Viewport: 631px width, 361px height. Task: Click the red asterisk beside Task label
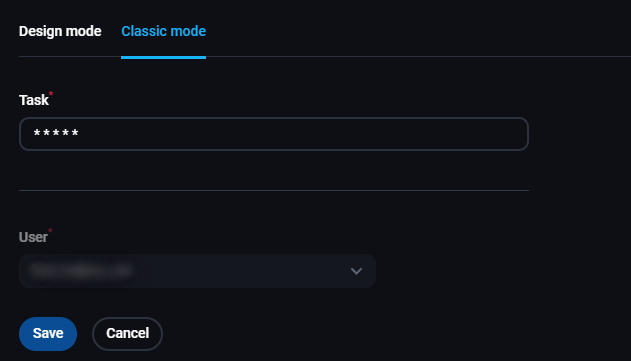point(51,94)
